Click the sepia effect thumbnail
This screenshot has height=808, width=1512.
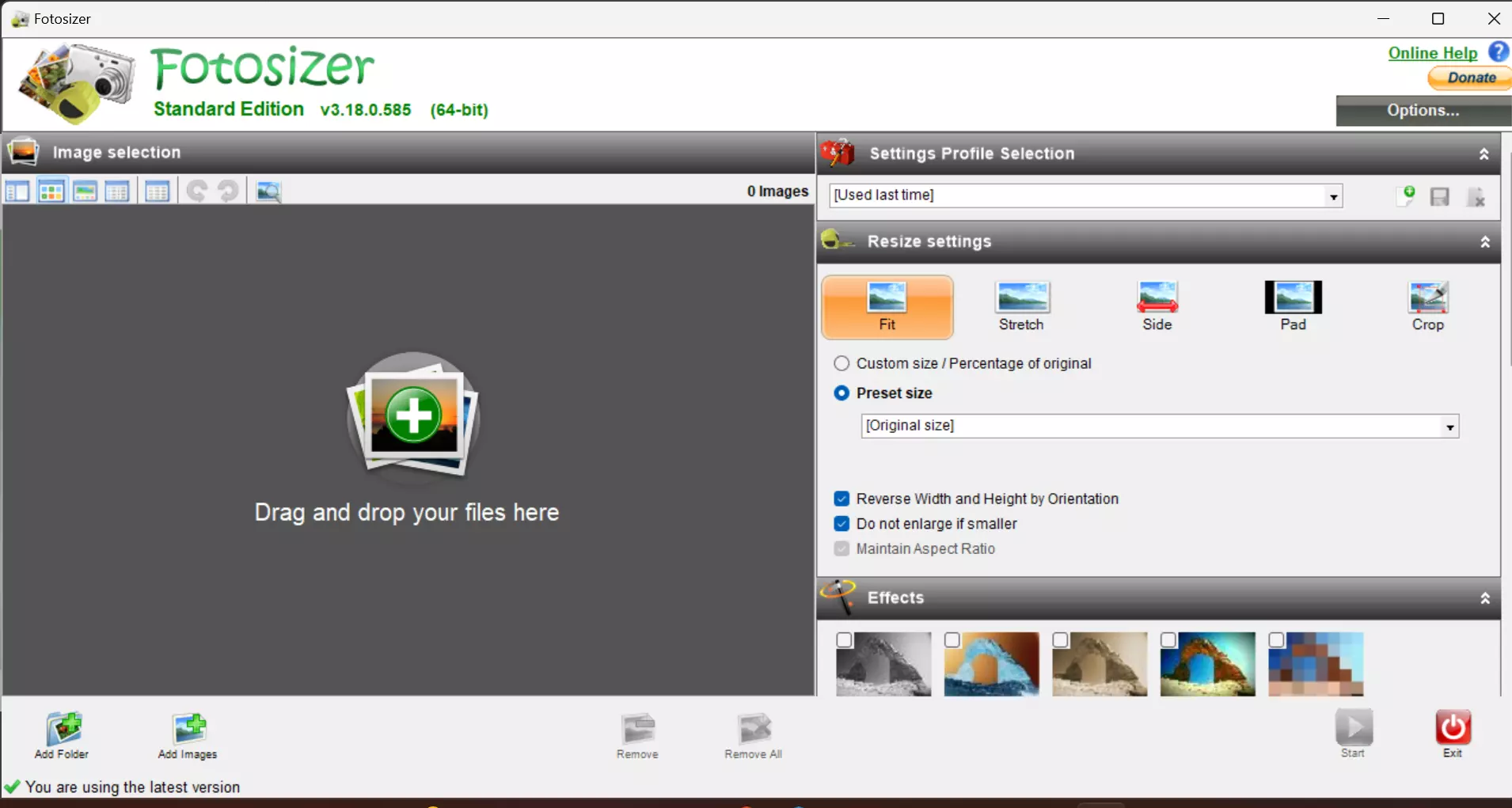pos(1100,664)
